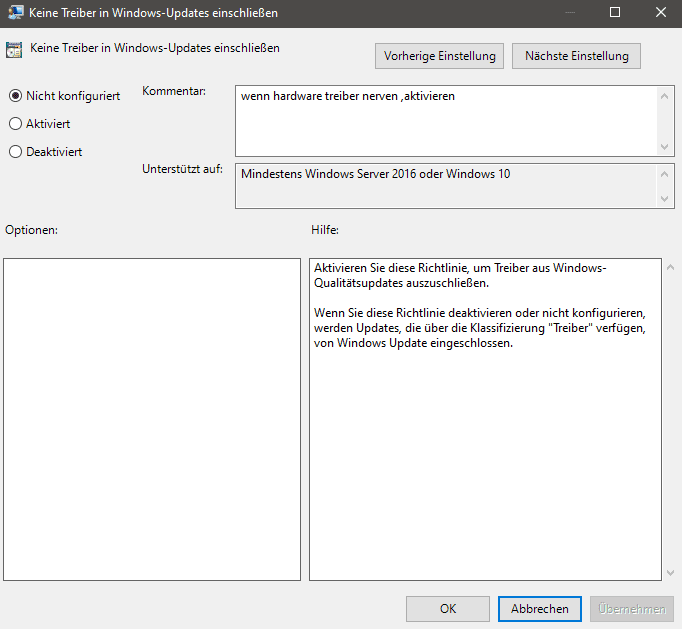Click the Kommentar scrollbar up arrow

click(664, 96)
